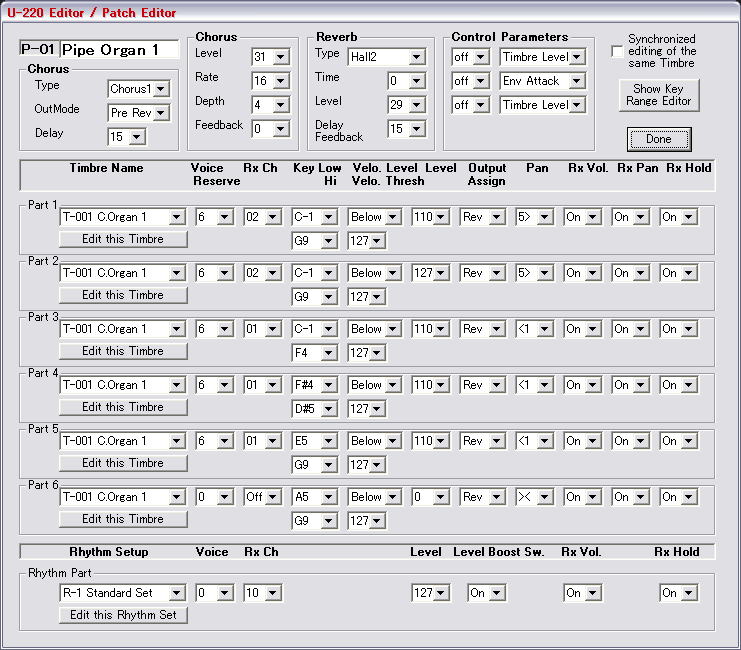Open Part 6 Rx Ch dropdown showing Off
Viewport: 741px width, 650px height.
263,497
